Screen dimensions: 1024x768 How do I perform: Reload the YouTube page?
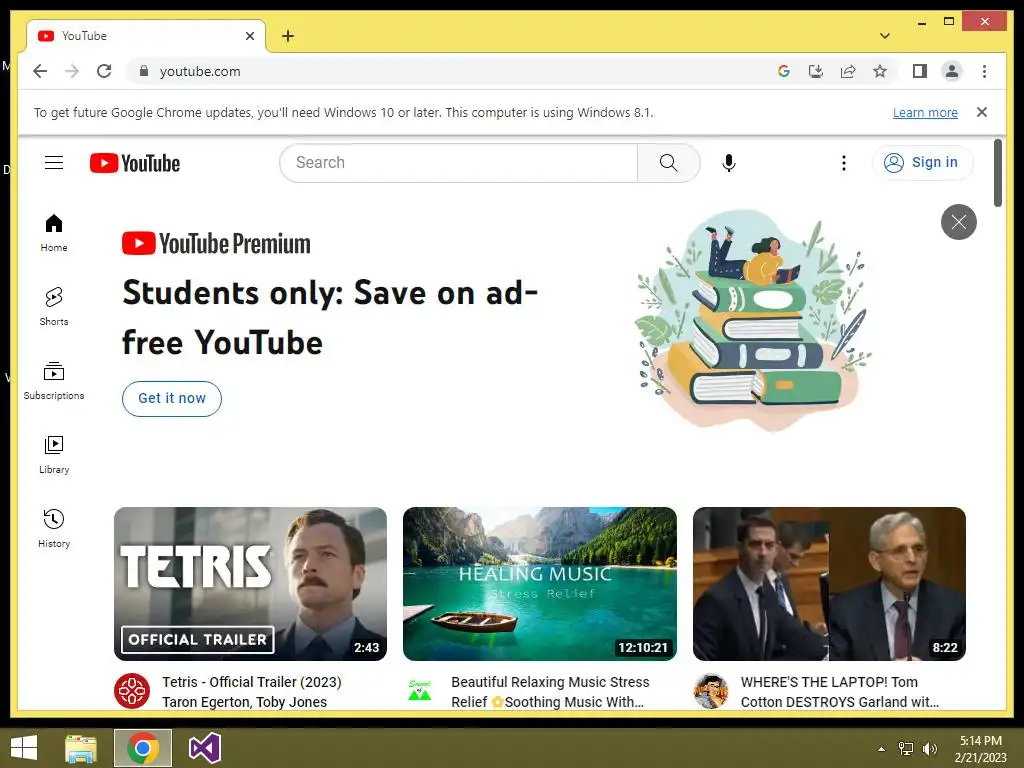[x=104, y=71]
